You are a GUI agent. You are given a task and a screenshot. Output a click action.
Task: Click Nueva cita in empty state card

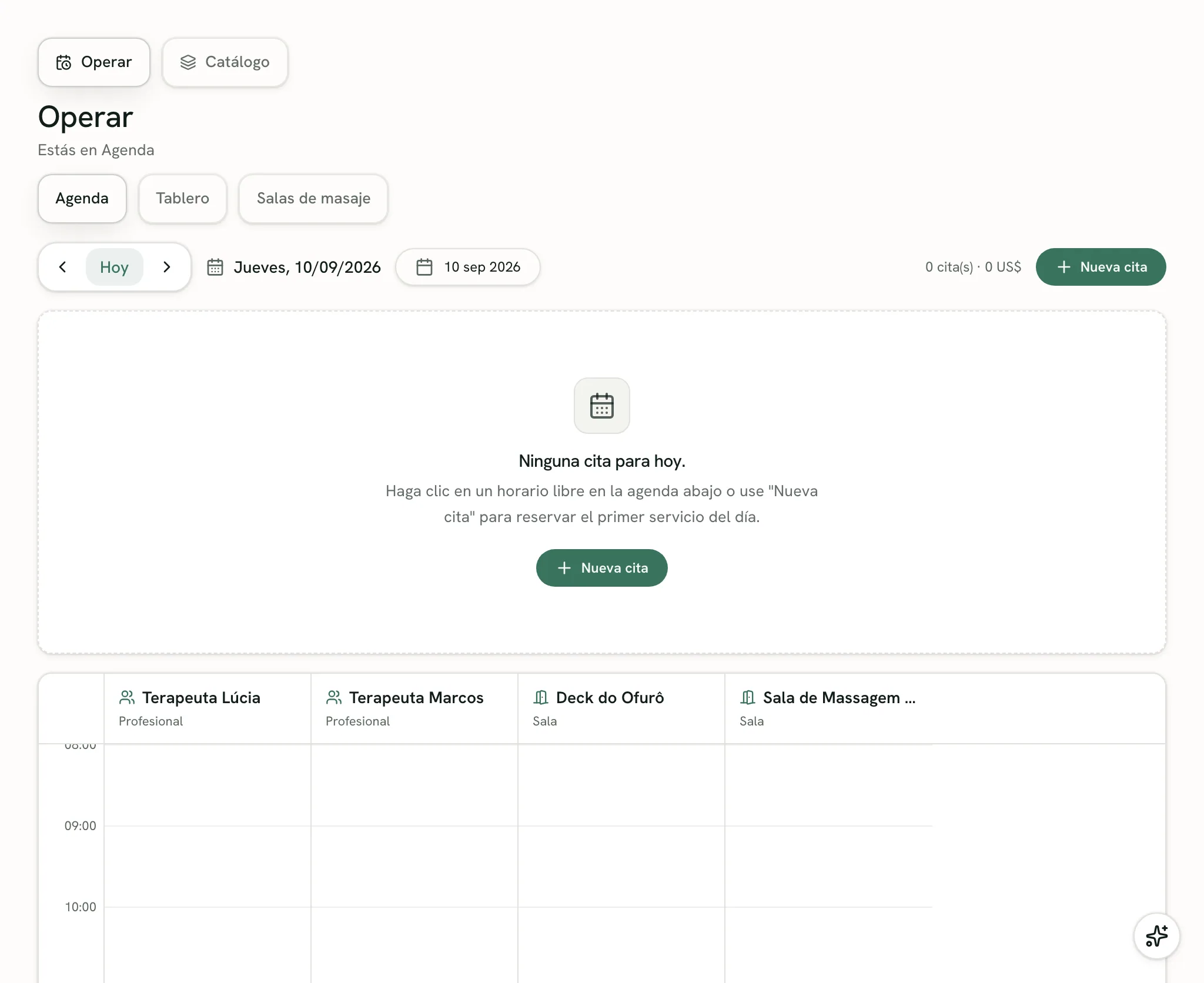coord(602,568)
